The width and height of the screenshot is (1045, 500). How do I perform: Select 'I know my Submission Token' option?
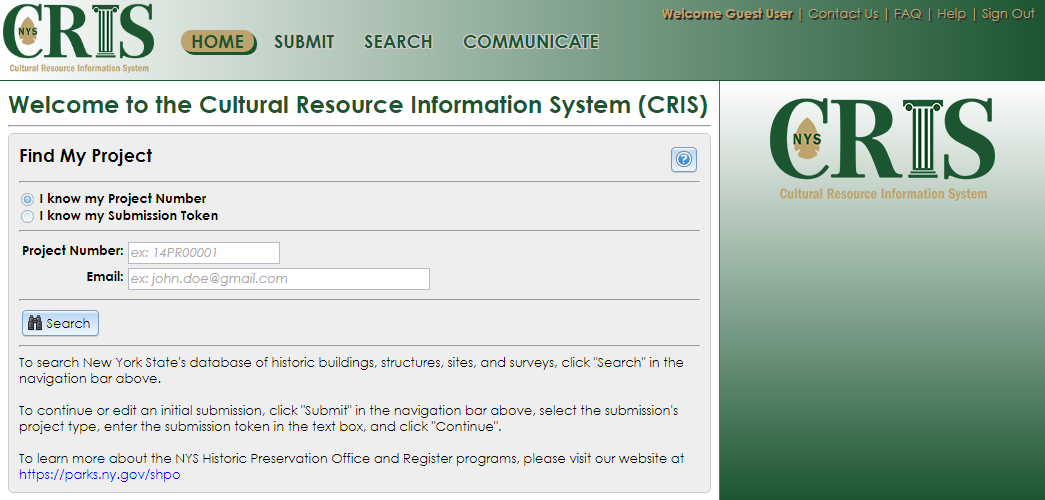[x=28, y=216]
